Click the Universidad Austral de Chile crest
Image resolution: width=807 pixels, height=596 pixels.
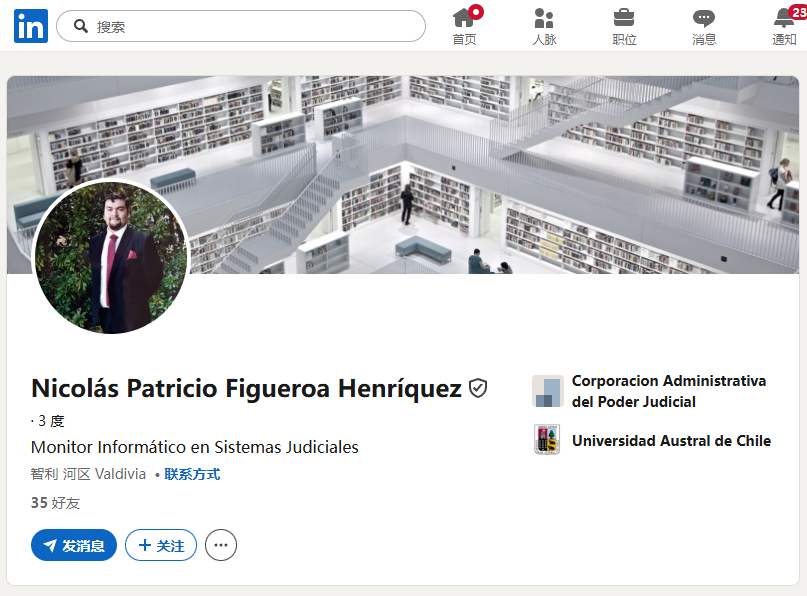pyautogui.click(x=547, y=440)
